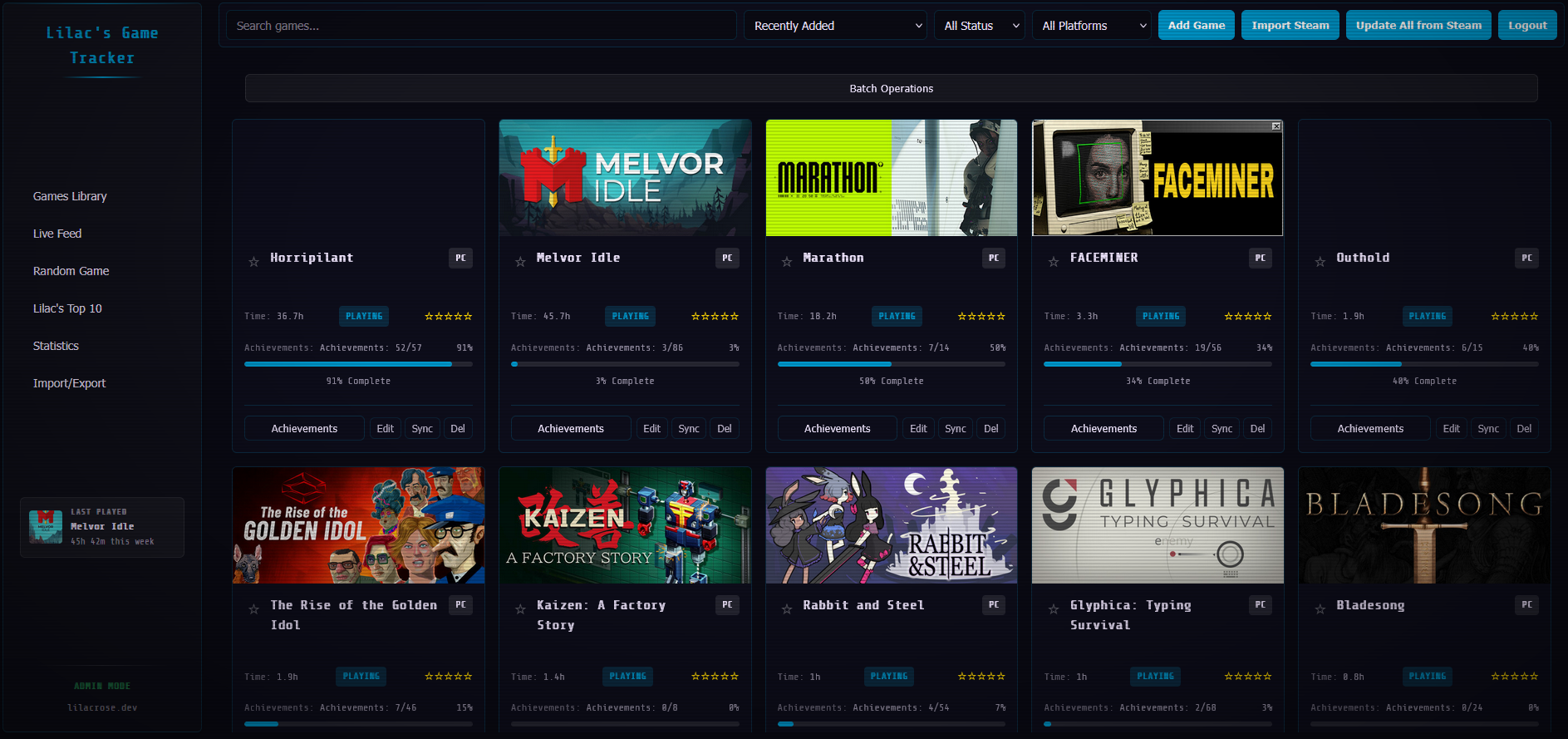Click PLAYING status badge on Outhold
This screenshot has width=1568, height=739.
click(1428, 316)
